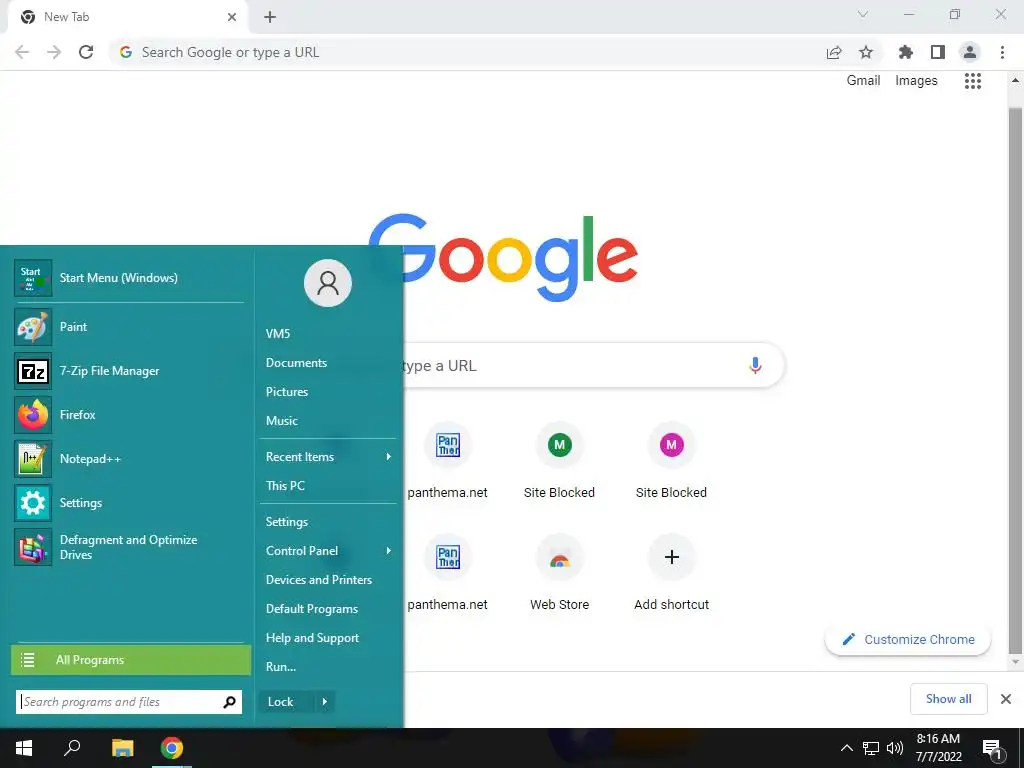The width and height of the screenshot is (1024, 768).
Task: Click the page vertical scrollbar
Action: point(1015,381)
